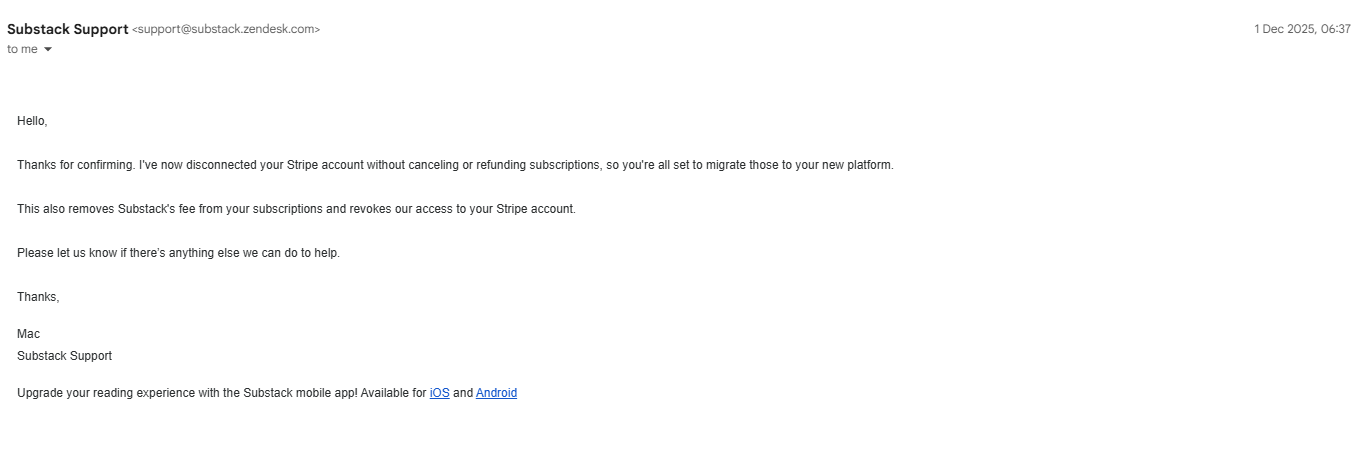Click 'anything else we can do to help'
The width and height of the screenshot is (1363, 463).
tap(254, 253)
